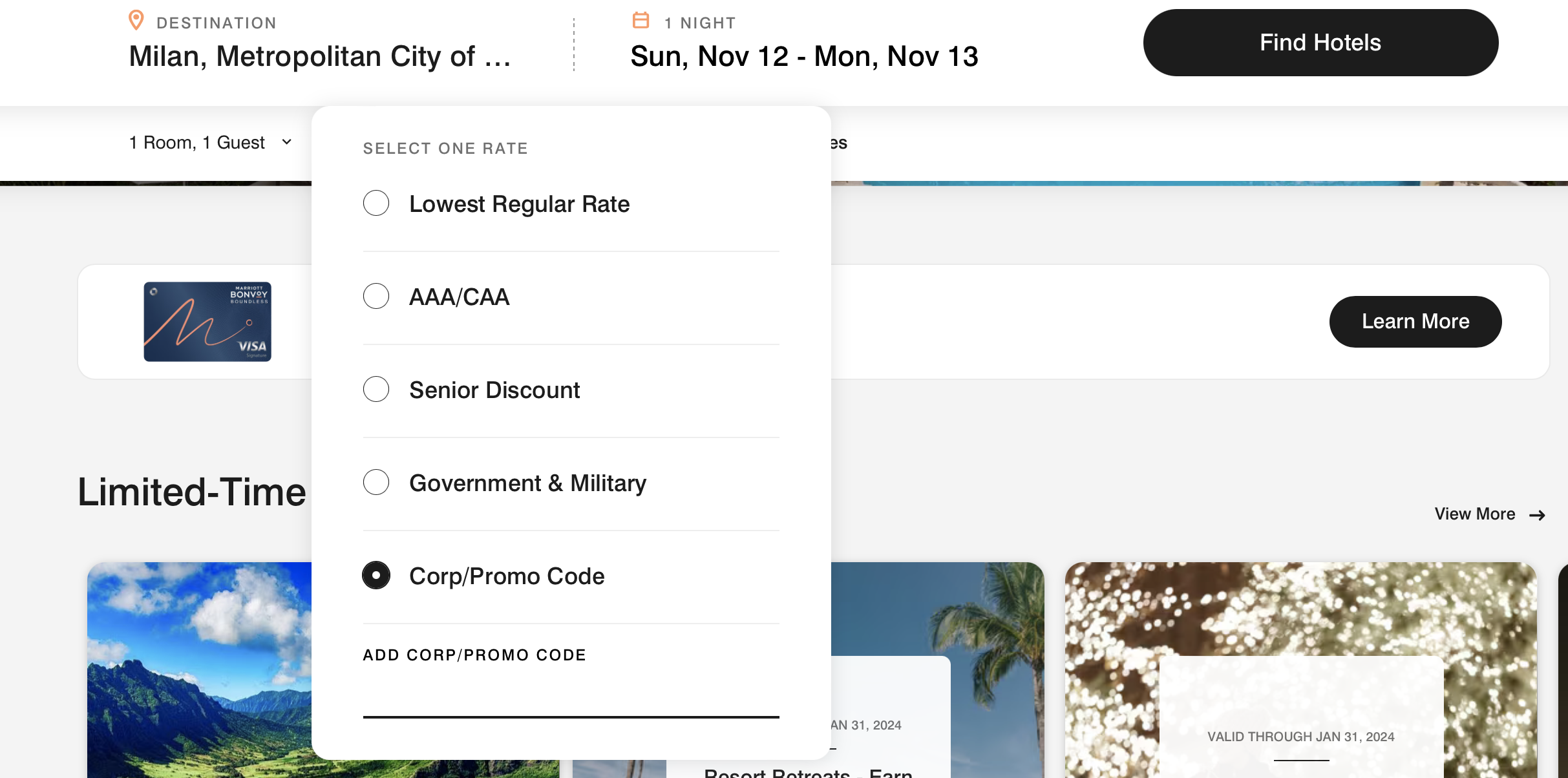Open the Sun, Nov 12 - Mon, Nov 13 date picker
Image resolution: width=1568 pixels, height=778 pixels.
[804, 56]
